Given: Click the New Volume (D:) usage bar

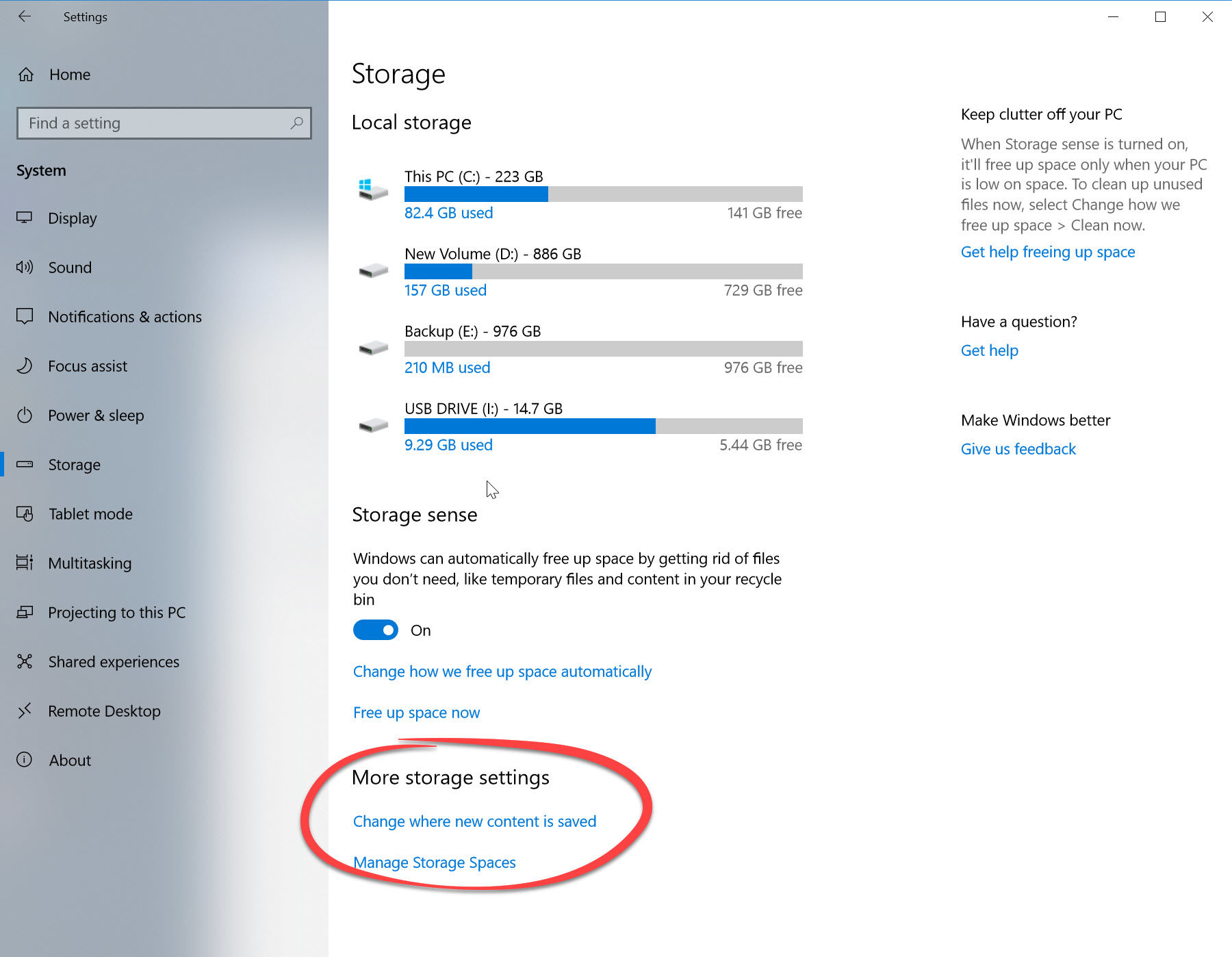Looking at the screenshot, I should coord(604,271).
